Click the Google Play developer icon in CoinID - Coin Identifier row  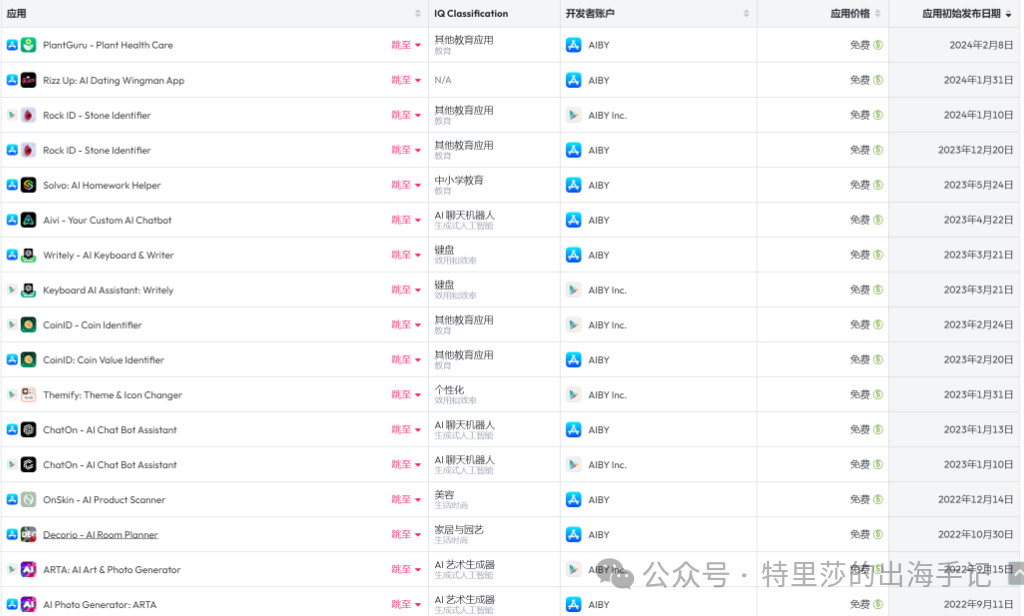[x=573, y=325]
